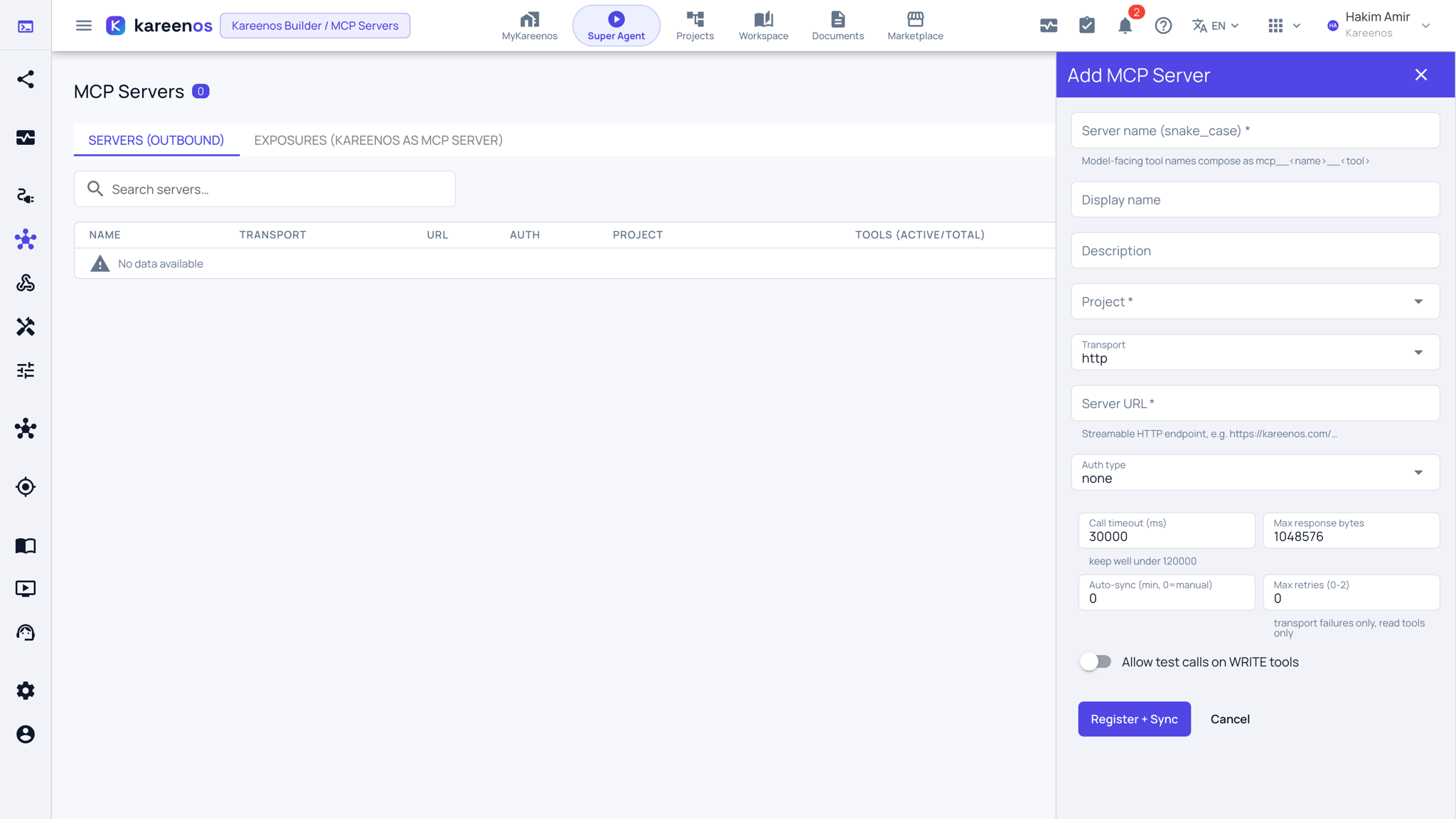Click the TRANSPORT column header
Viewport: 1456px width, 819px height.
(x=272, y=235)
